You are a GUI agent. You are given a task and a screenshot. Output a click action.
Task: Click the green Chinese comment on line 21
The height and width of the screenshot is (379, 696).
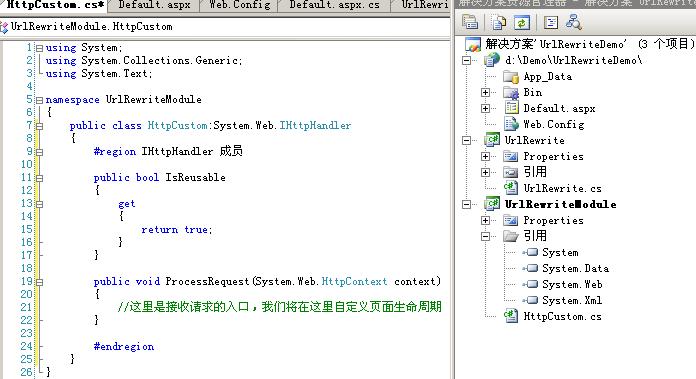279,307
